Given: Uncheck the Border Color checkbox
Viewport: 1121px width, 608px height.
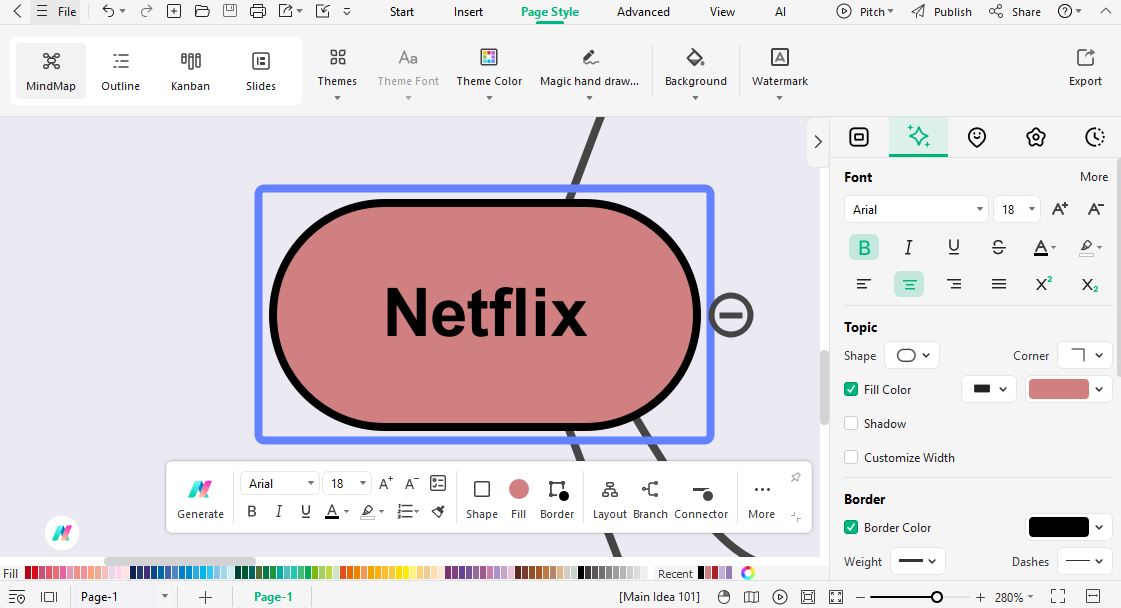Looking at the screenshot, I should (851, 527).
